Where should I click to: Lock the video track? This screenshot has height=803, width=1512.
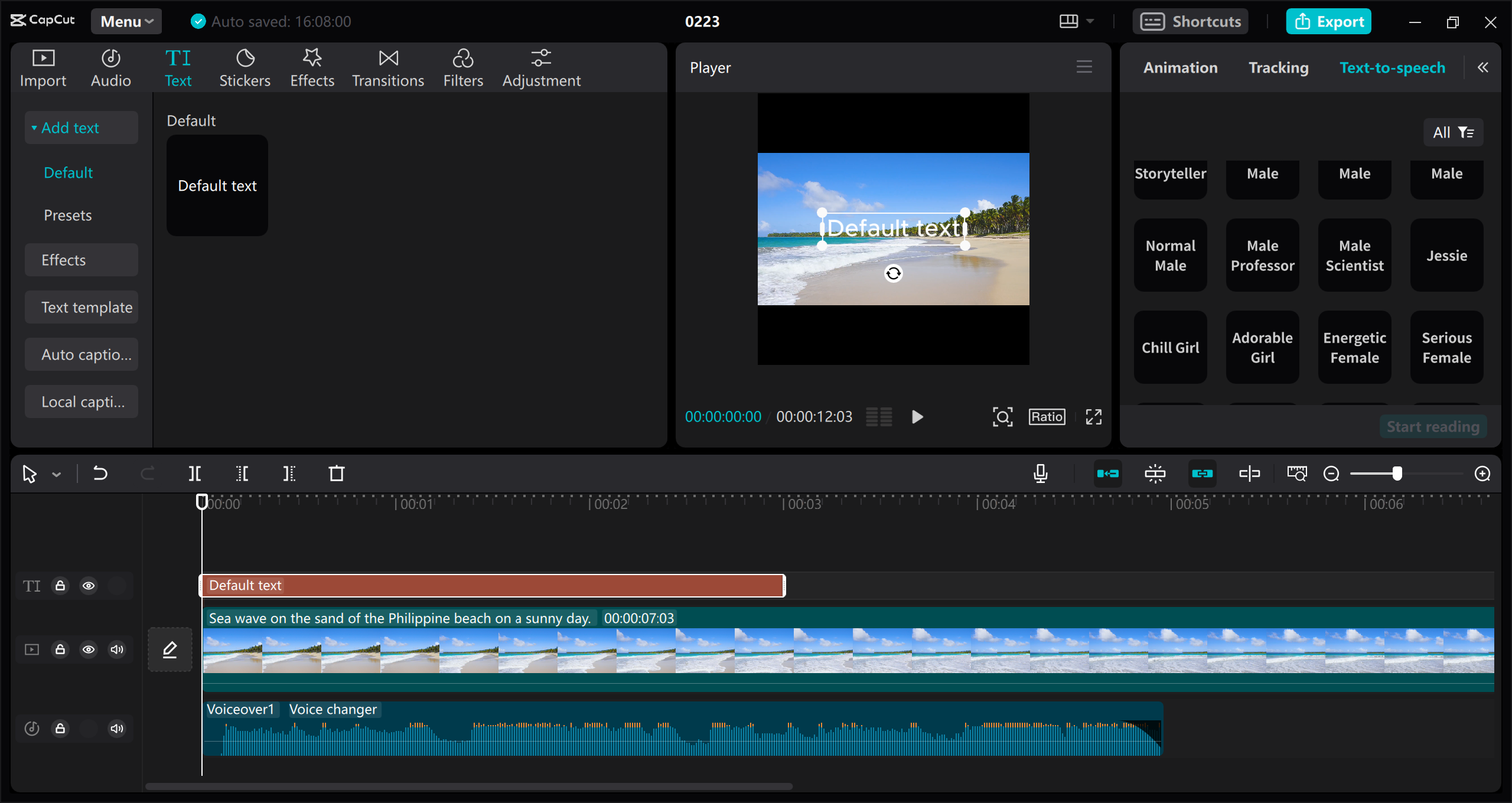(60, 649)
